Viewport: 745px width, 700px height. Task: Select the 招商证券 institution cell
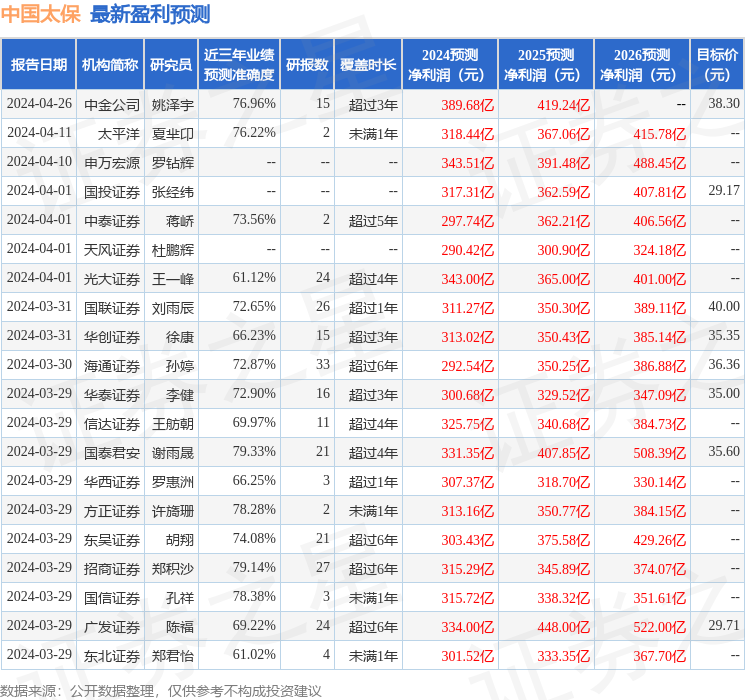tap(112, 568)
